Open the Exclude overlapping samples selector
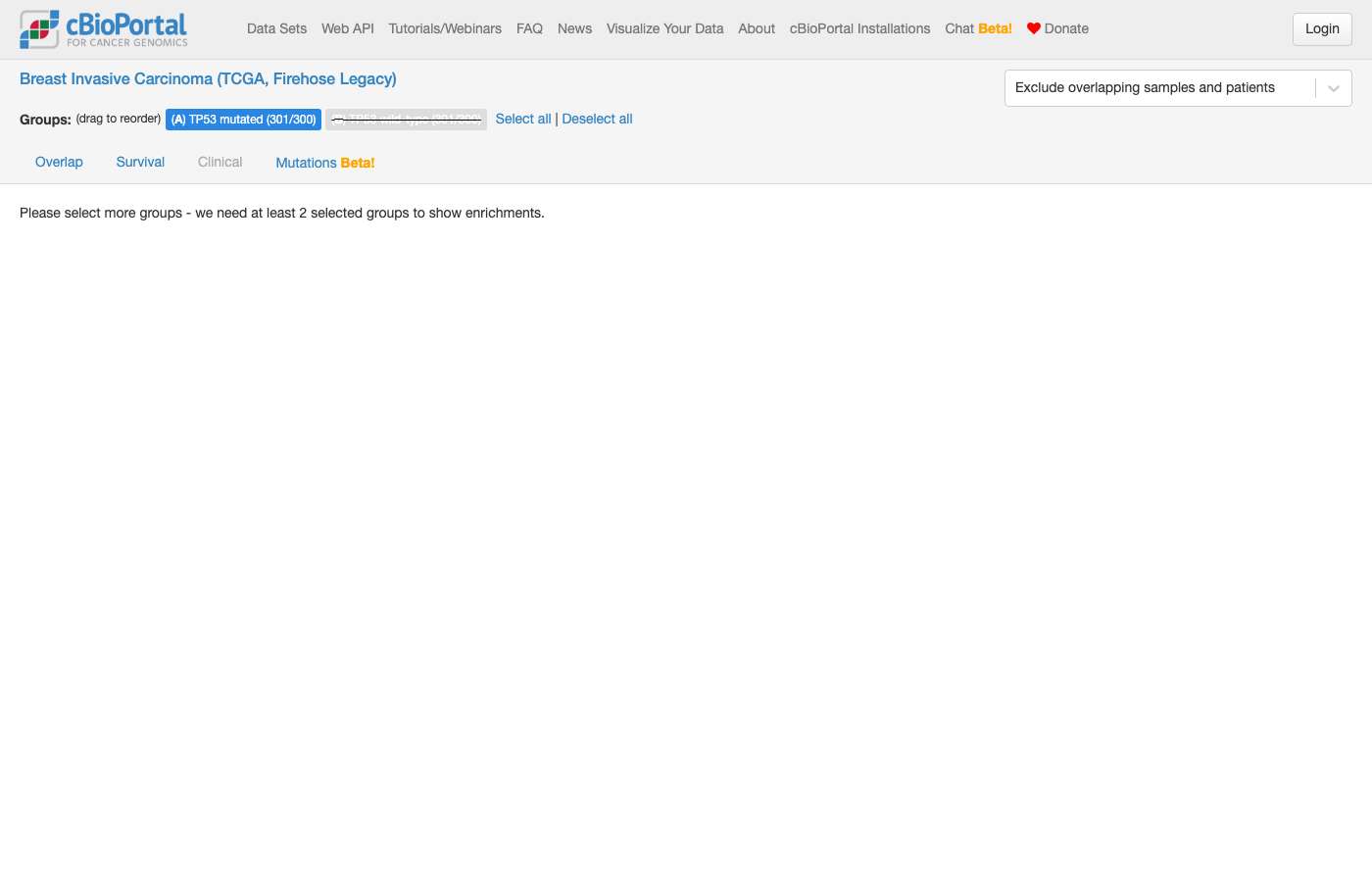Image resolution: width=1372 pixels, height=882 pixels. 1178,88
